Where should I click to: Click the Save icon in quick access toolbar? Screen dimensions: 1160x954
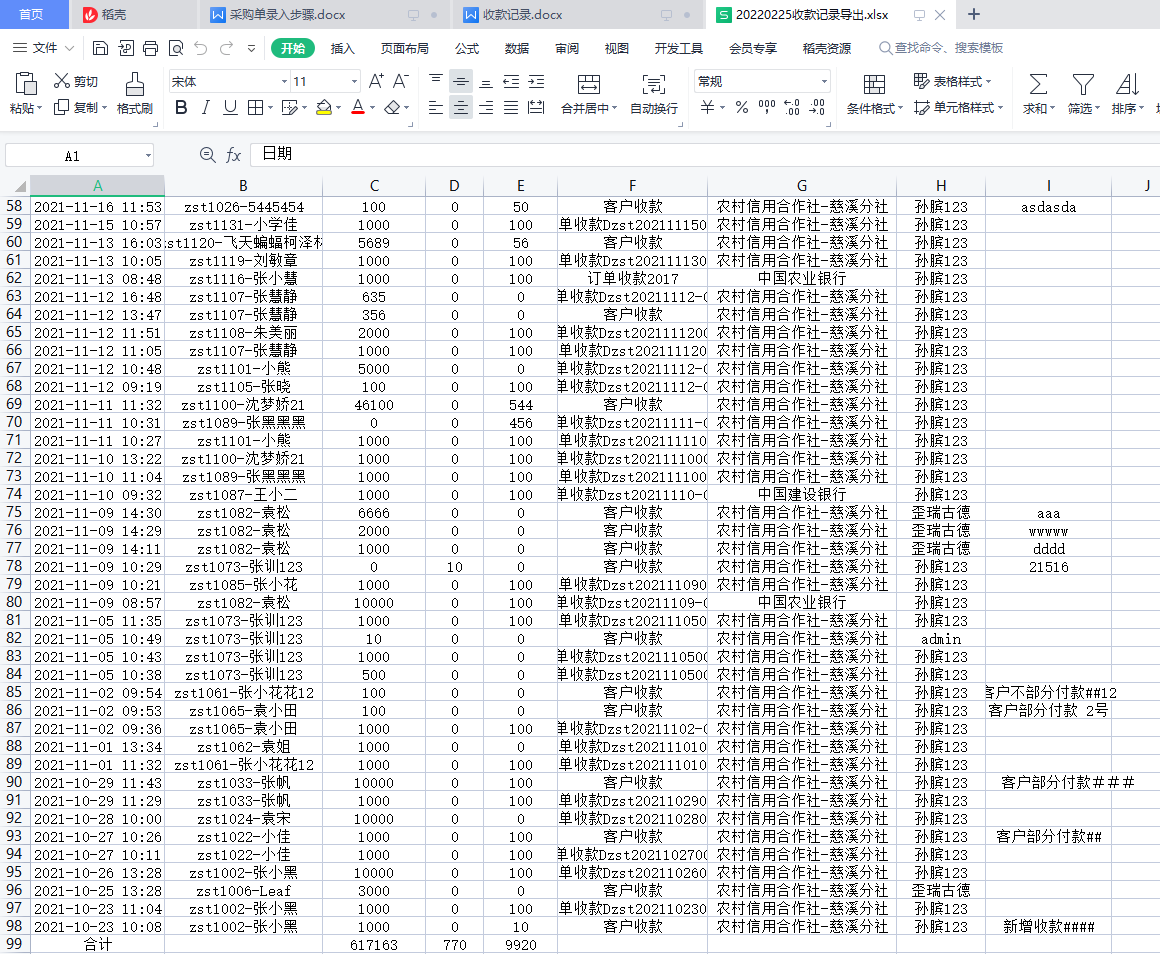point(100,48)
